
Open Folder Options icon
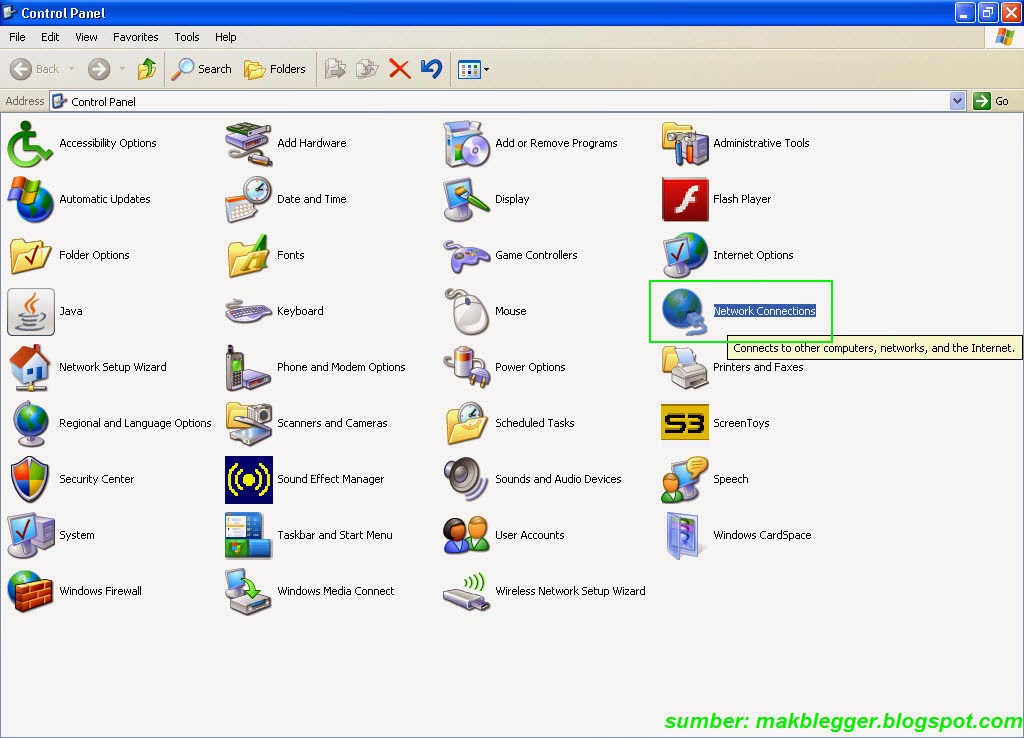(29, 255)
